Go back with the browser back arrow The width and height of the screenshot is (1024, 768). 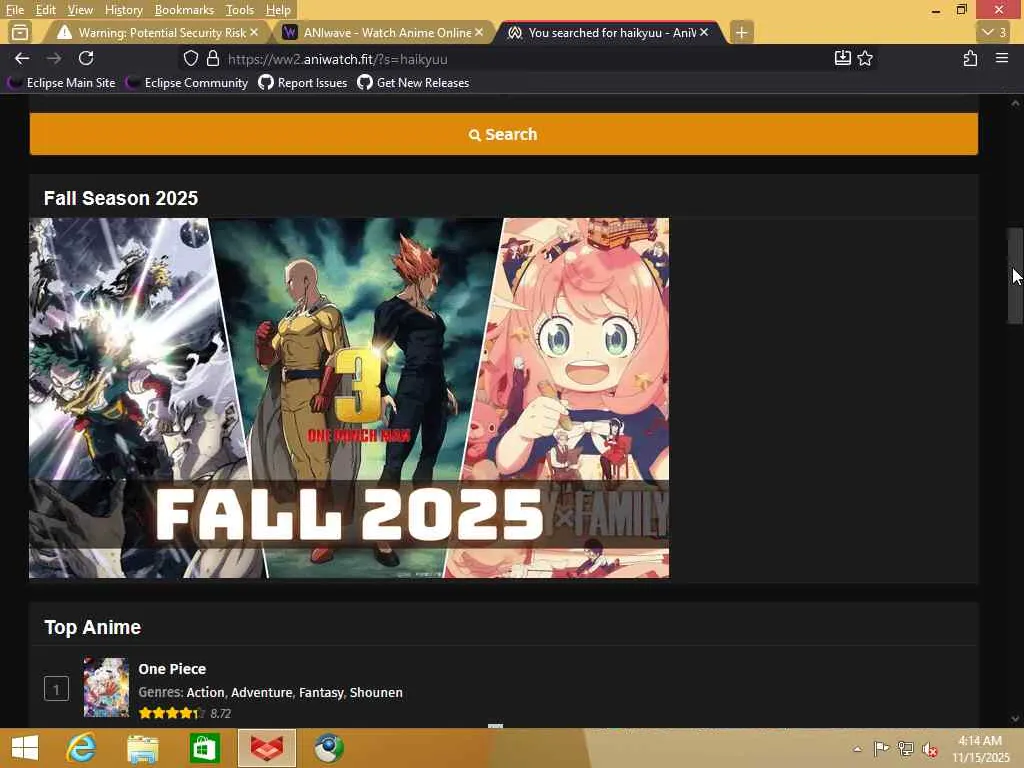(22, 59)
